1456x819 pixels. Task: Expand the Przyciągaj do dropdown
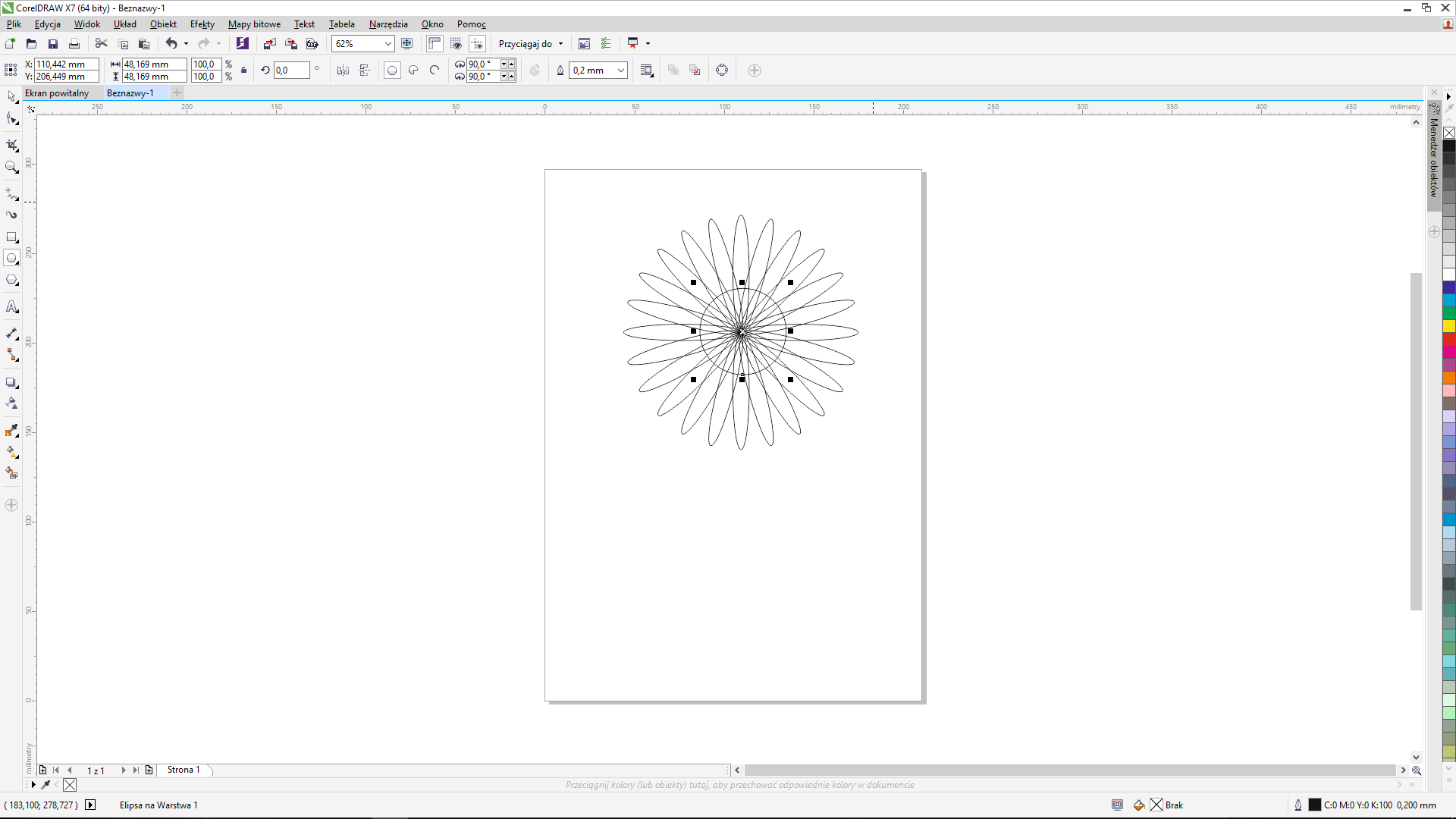[x=560, y=44]
